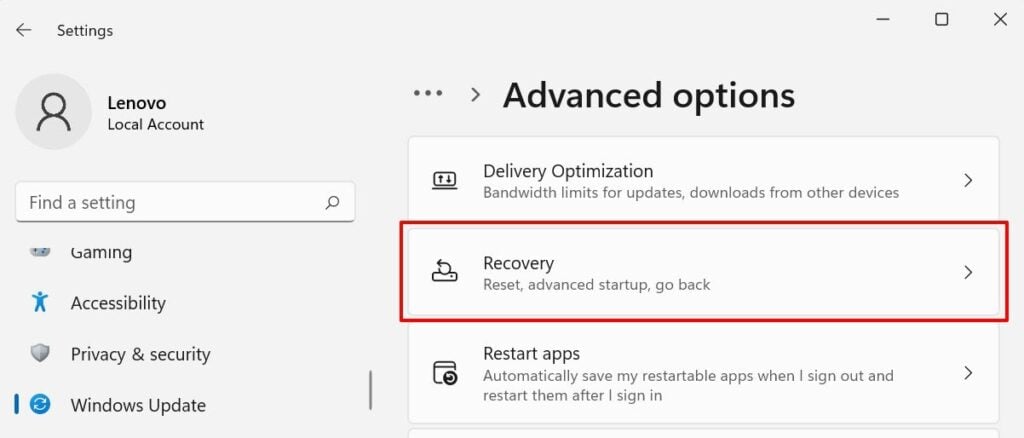Screen dimensions: 1024x438
Task: Click the Gaming controller icon
Action: 40,252
